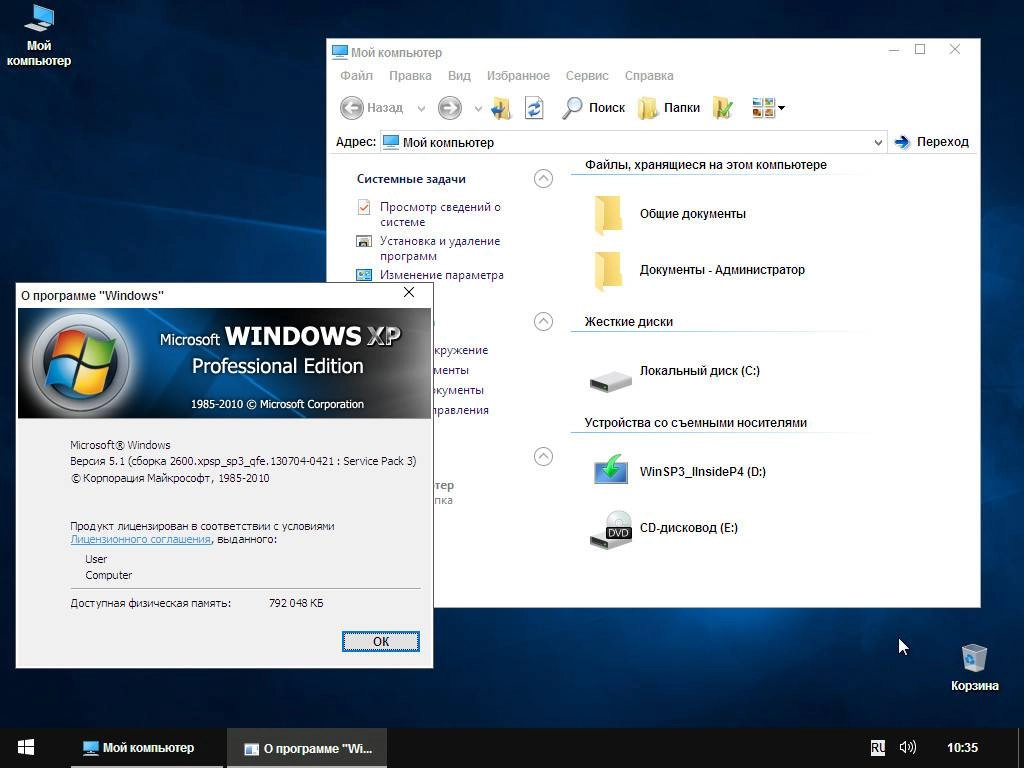Click the 792 048 КБ memory value
This screenshot has width=1024, height=768.
[296, 603]
